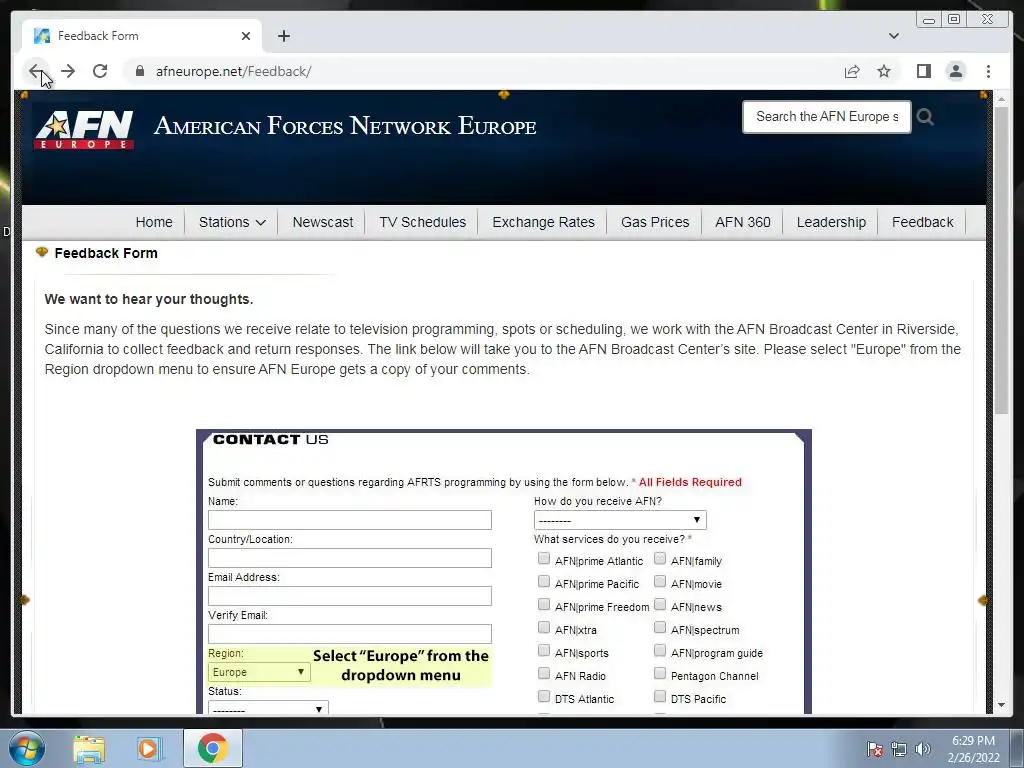Open Action Center flag in system tray
The image size is (1024, 768).
tap(874, 748)
